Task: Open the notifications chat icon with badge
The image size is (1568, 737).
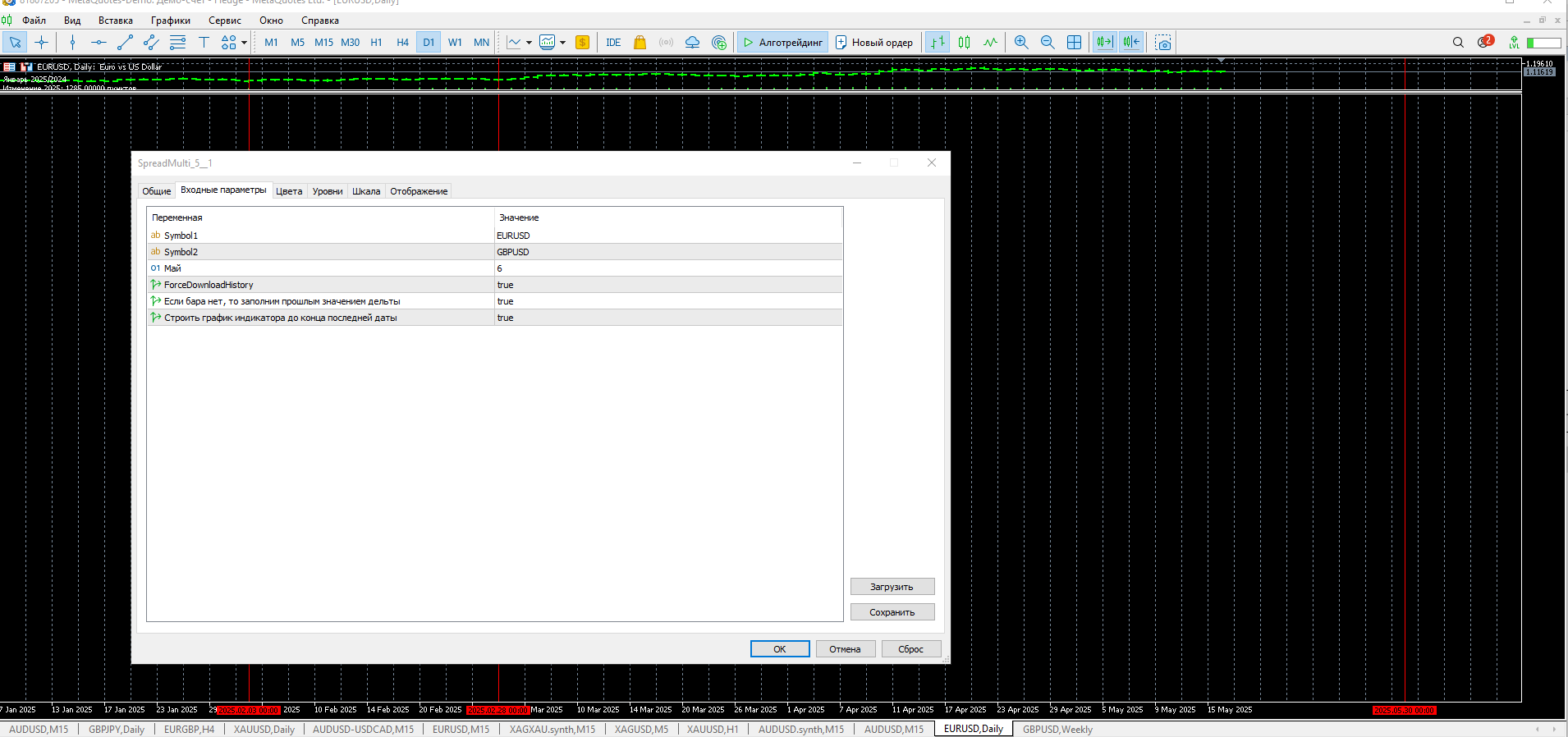Action: [1485, 42]
